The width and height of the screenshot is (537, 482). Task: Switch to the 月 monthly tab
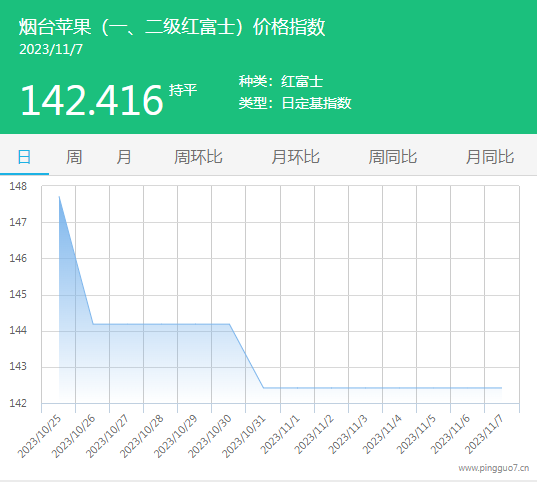coord(124,157)
